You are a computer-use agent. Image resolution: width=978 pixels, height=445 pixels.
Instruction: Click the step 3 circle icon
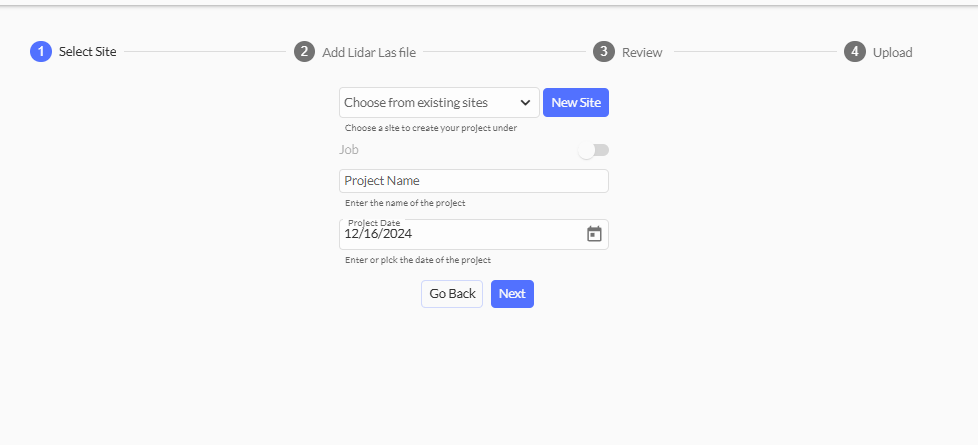tap(603, 52)
